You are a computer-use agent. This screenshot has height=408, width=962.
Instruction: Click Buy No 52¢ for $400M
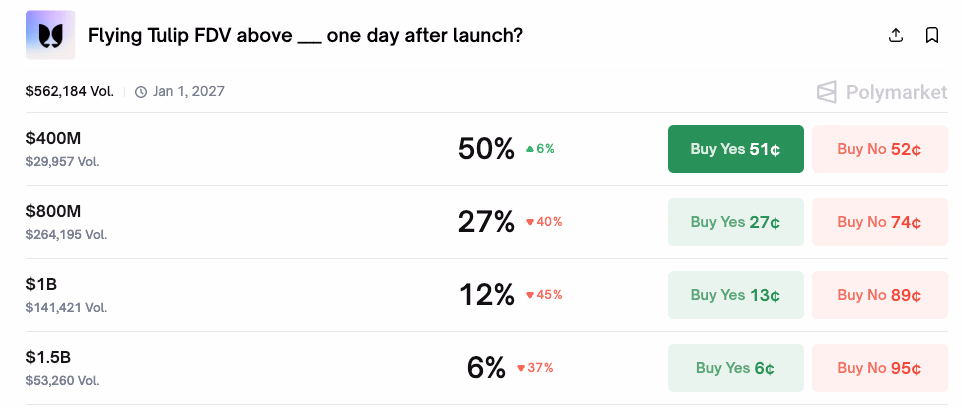click(879, 149)
